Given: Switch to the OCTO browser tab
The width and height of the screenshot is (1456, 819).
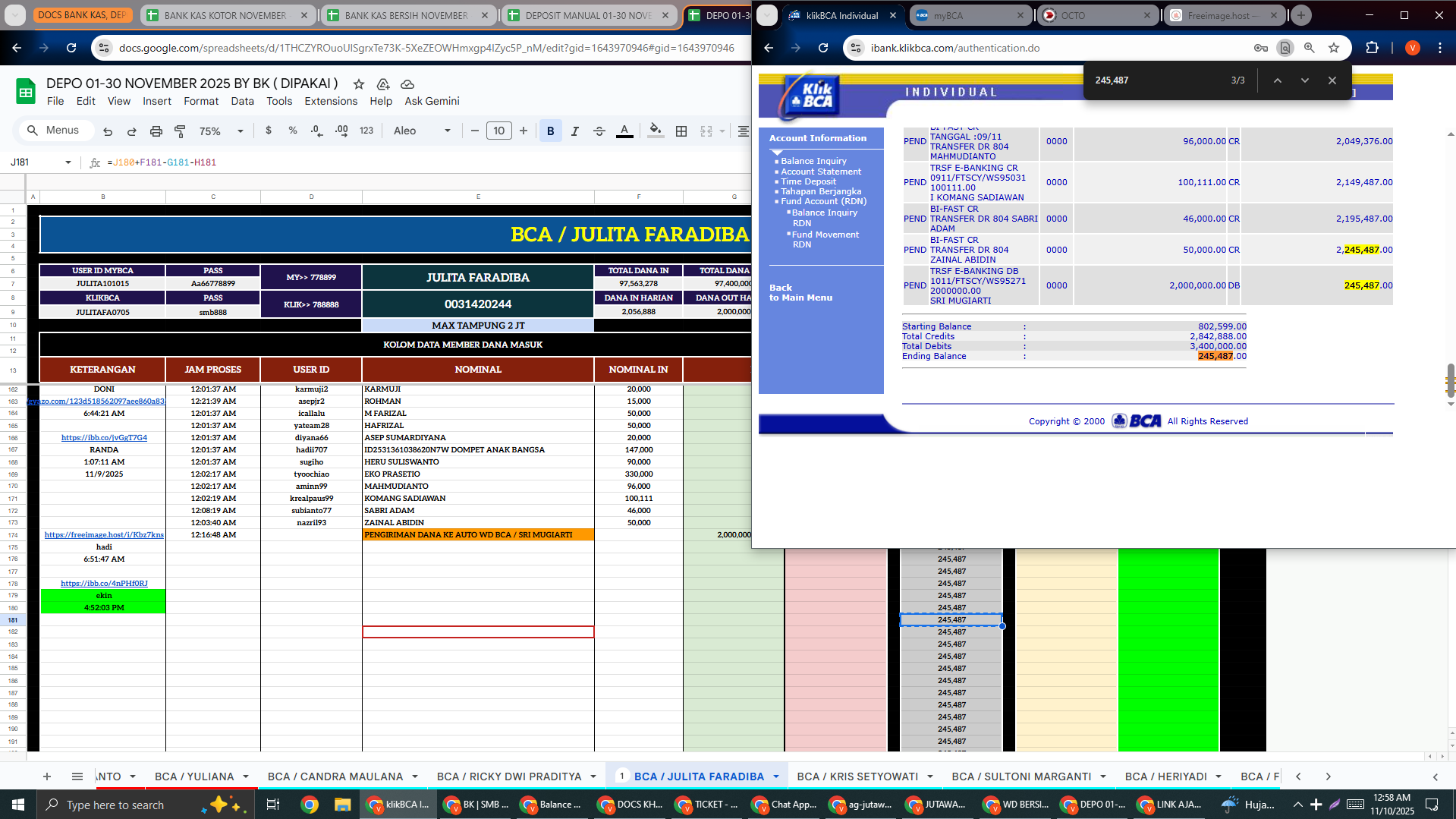Looking at the screenshot, I should [x=1096, y=15].
